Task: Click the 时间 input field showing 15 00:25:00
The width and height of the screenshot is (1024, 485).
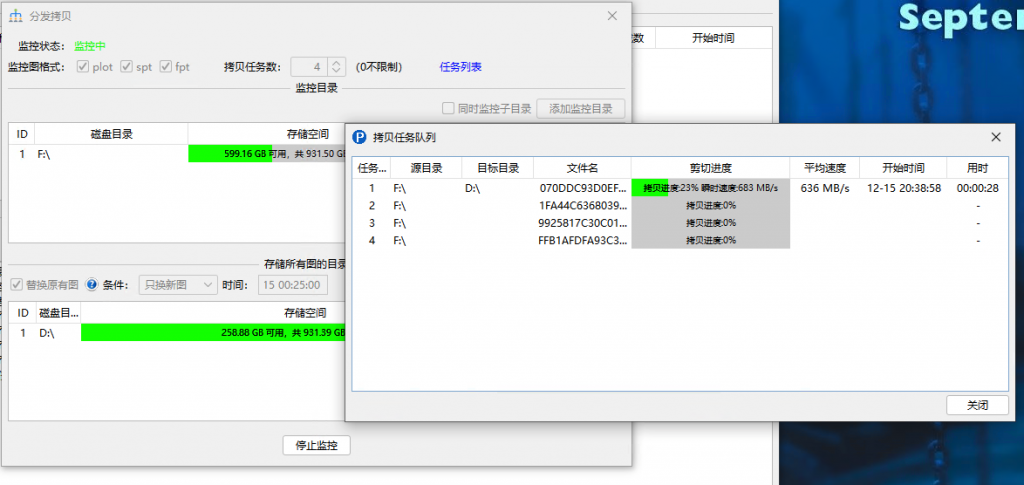Action: pos(293,285)
